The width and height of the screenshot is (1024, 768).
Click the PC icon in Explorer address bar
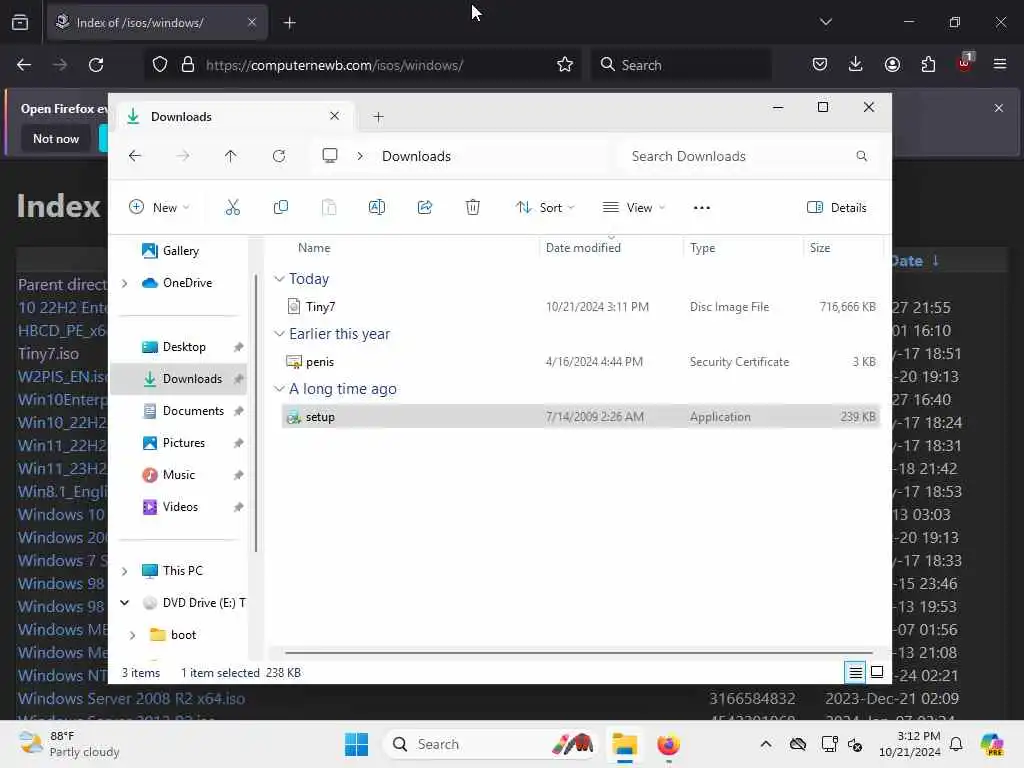[330, 156]
